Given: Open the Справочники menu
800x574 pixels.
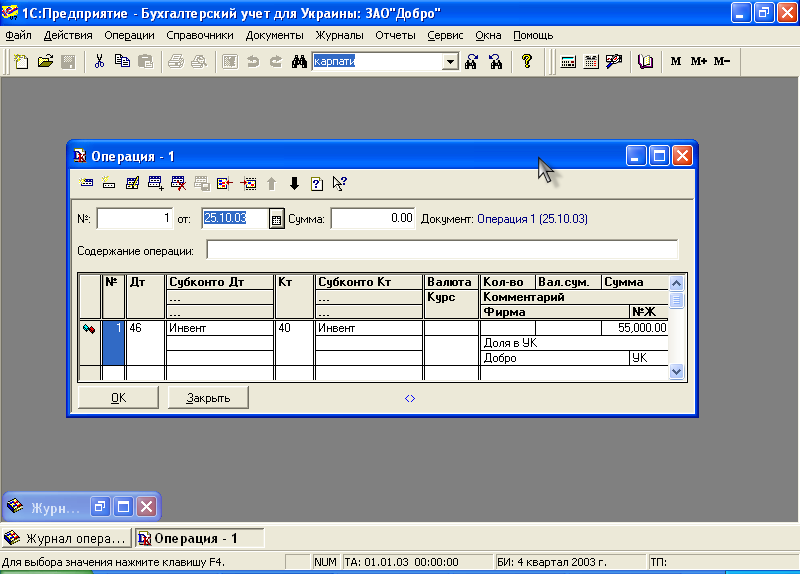Looking at the screenshot, I should pyautogui.click(x=200, y=35).
